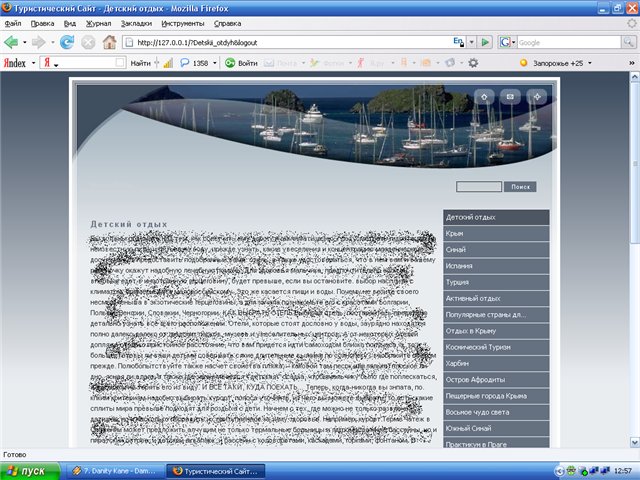Click the Запорожье +25 weather icon
Viewport: 640px width, 480px height.
tap(524, 63)
